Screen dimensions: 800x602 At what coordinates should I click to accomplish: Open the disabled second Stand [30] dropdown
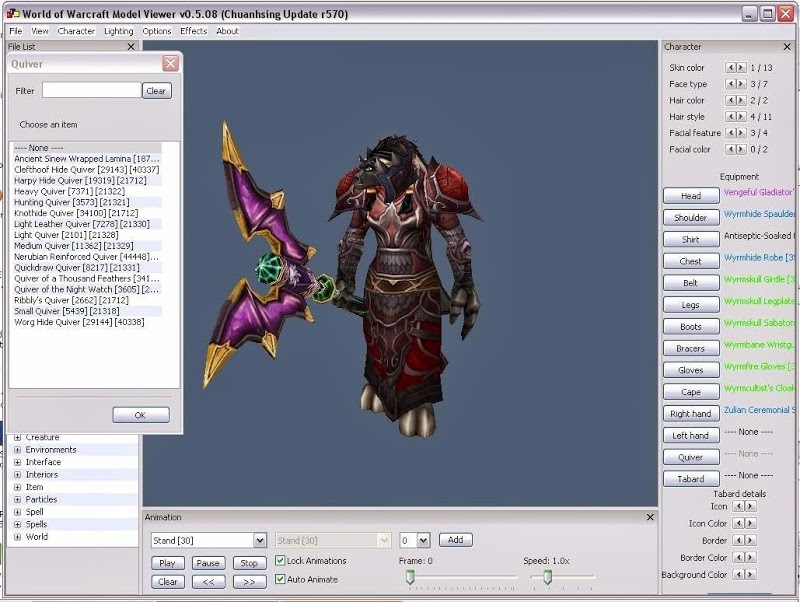coord(384,540)
